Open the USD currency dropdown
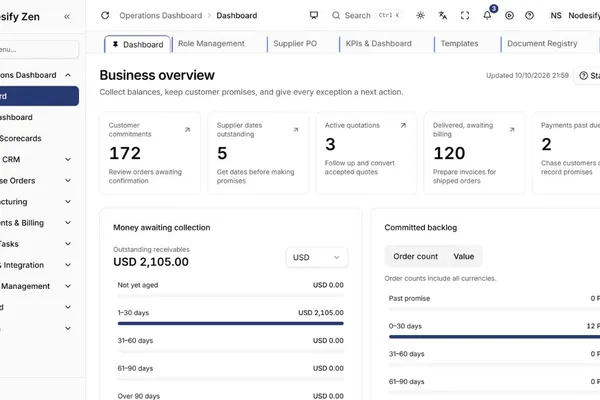The image size is (600, 400). click(x=316, y=257)
